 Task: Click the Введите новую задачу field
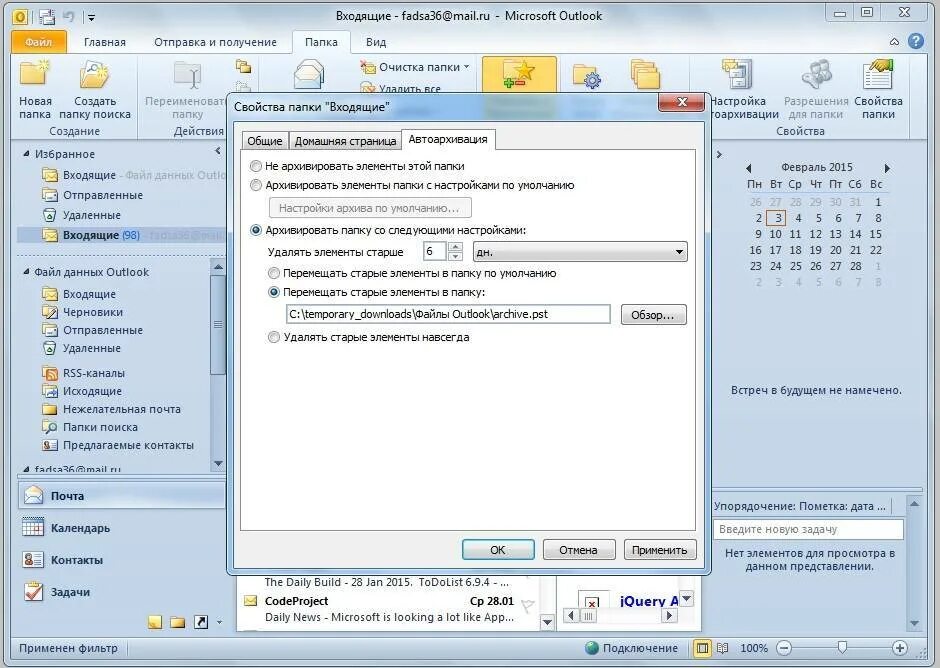pyautogui.click(x=808, y=529)
